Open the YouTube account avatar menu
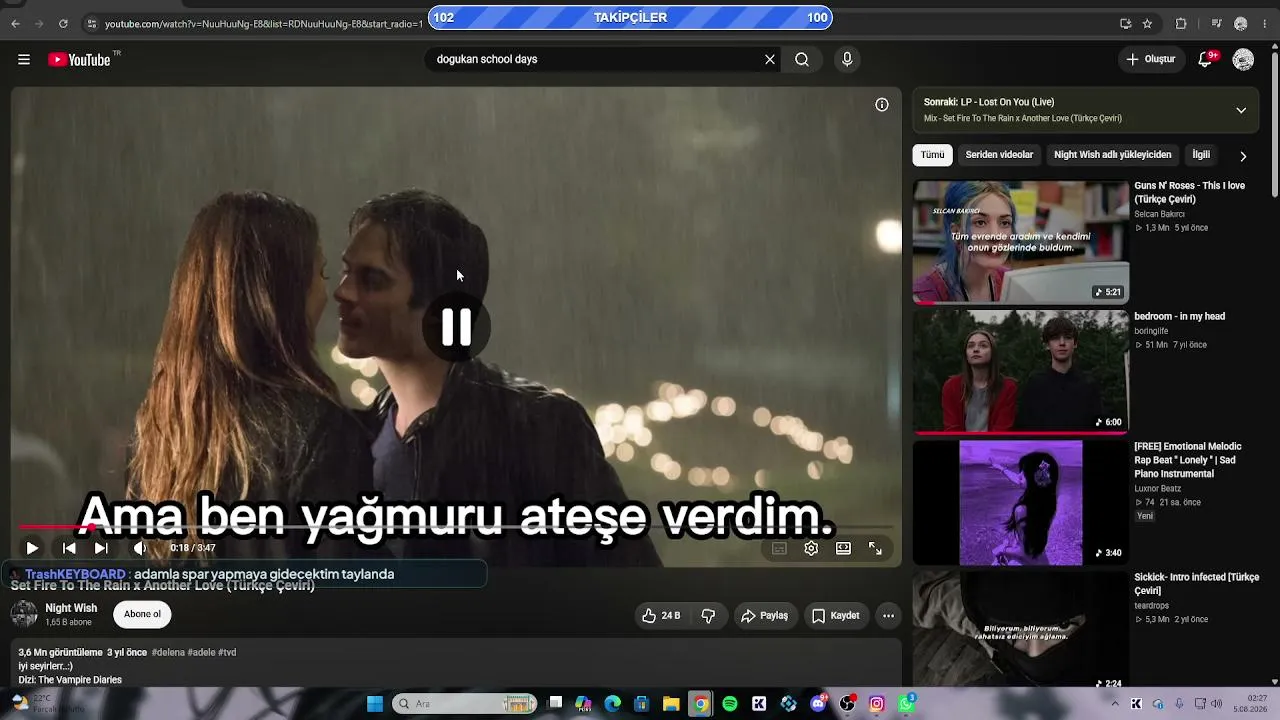This screenshot has height=720, width=1280. (1243, 60)
